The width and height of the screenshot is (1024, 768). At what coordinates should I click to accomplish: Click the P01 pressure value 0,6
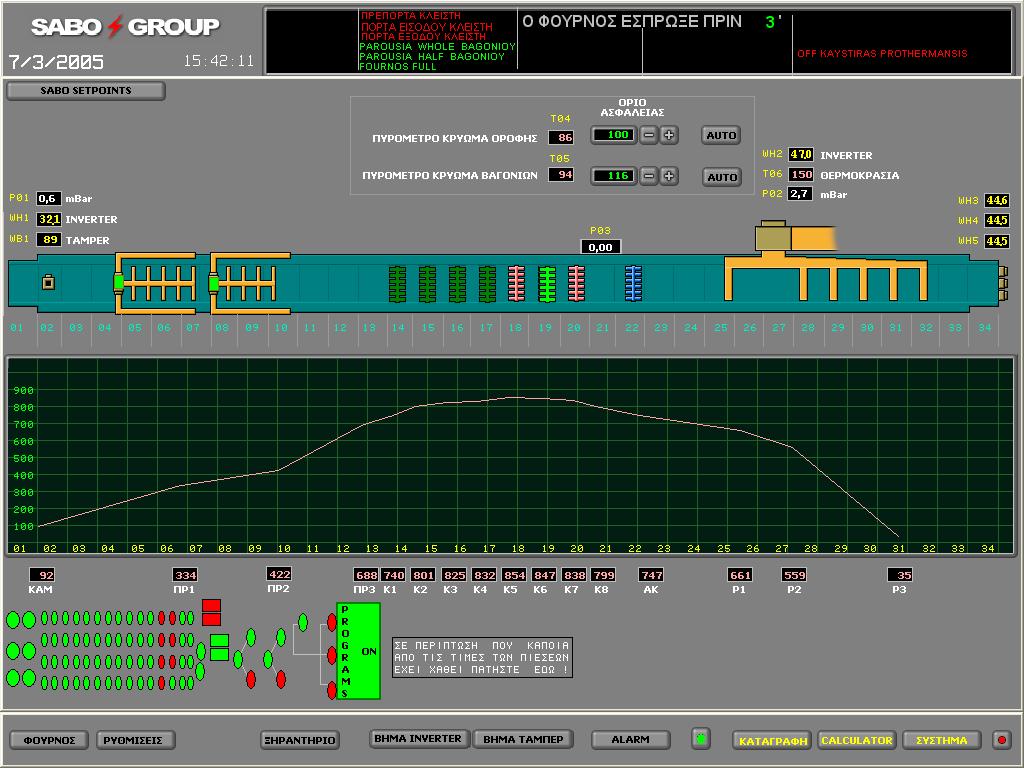tap(49, 199)
